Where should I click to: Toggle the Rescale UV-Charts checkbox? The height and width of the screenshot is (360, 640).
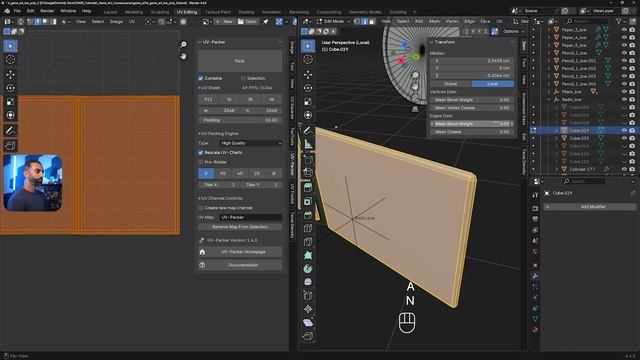tap(201, 152)
